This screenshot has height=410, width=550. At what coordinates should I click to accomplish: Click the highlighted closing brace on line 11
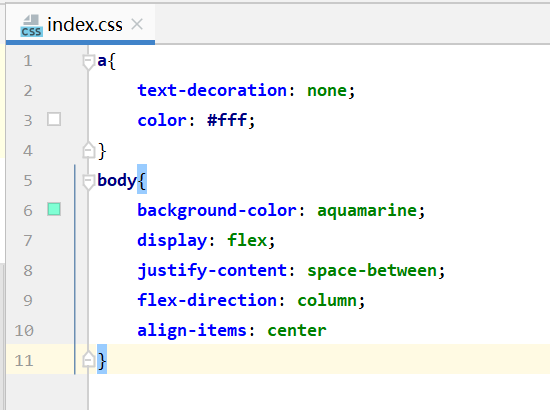coord(102,359)
